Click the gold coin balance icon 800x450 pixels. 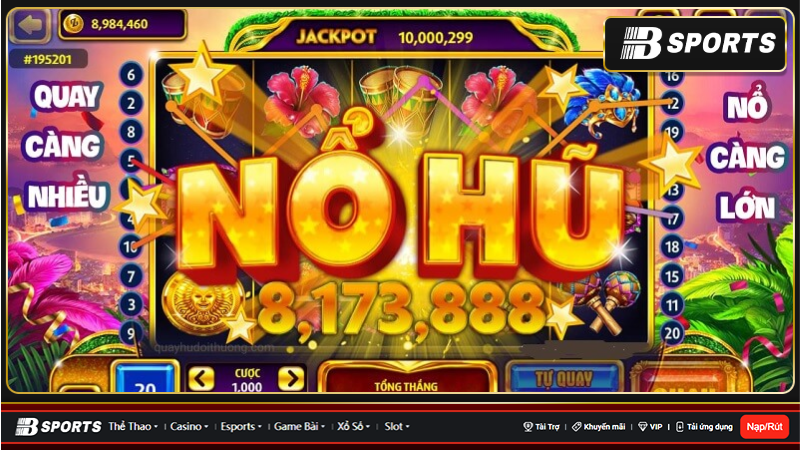tap(74, 23)
